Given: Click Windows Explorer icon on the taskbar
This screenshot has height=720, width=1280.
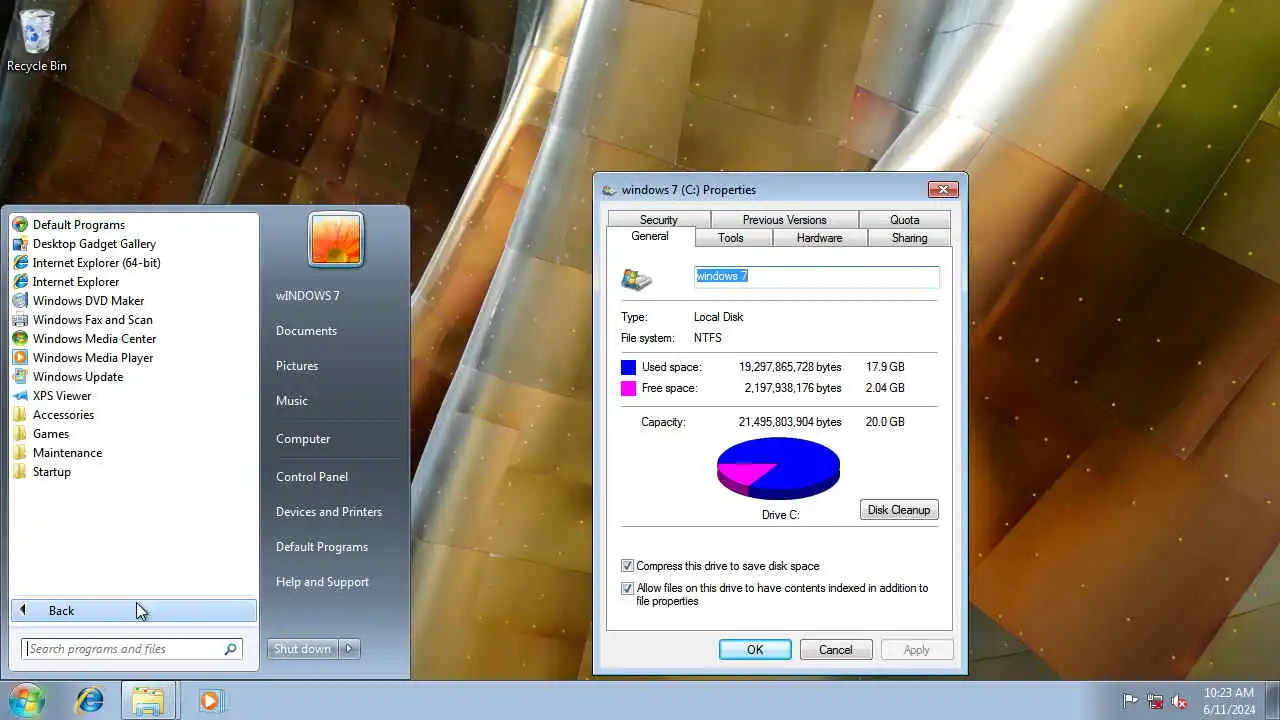Looking at the screenshot, I should click(148, 701).
